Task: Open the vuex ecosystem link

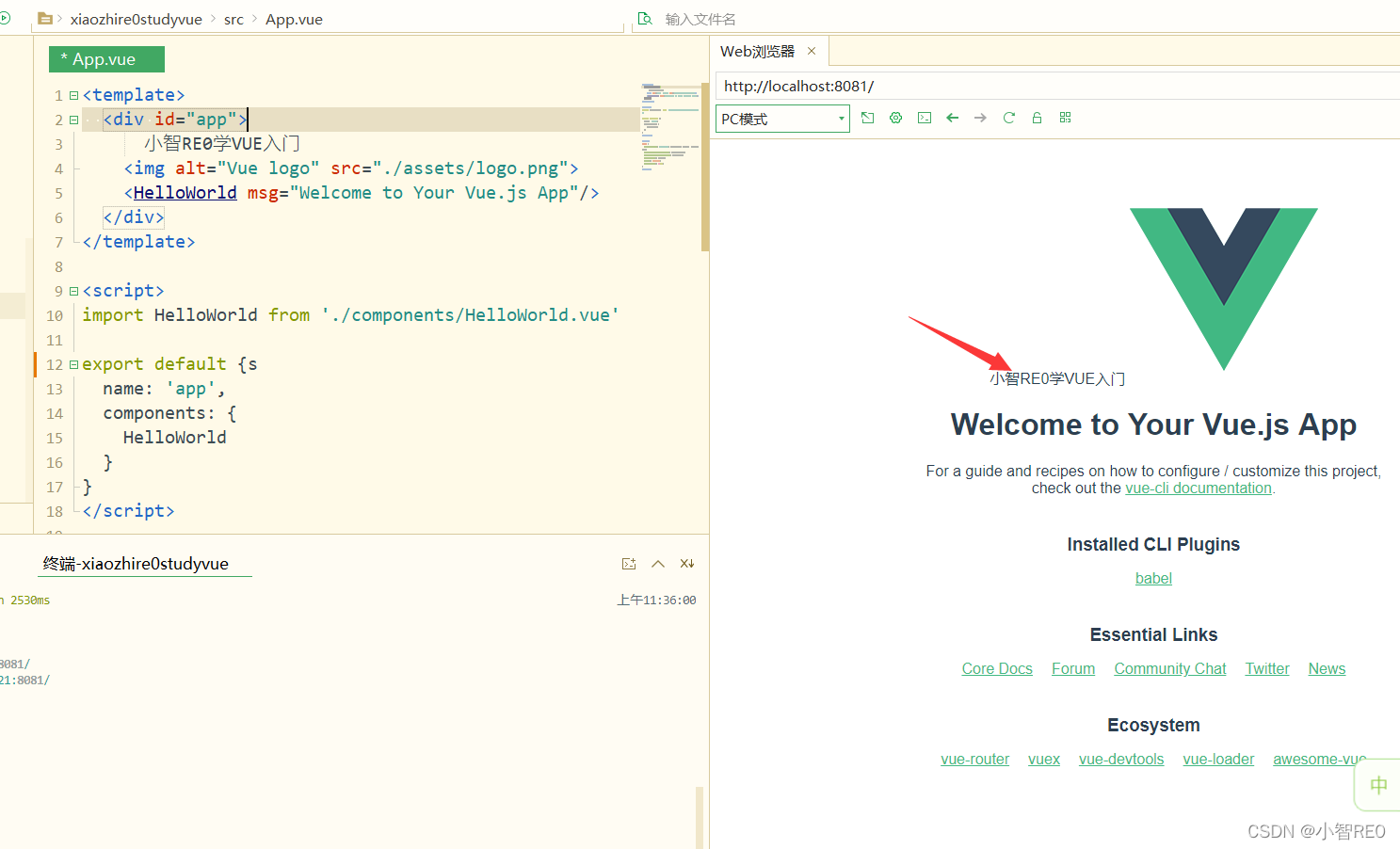Action: click(x=1044, y=759)
